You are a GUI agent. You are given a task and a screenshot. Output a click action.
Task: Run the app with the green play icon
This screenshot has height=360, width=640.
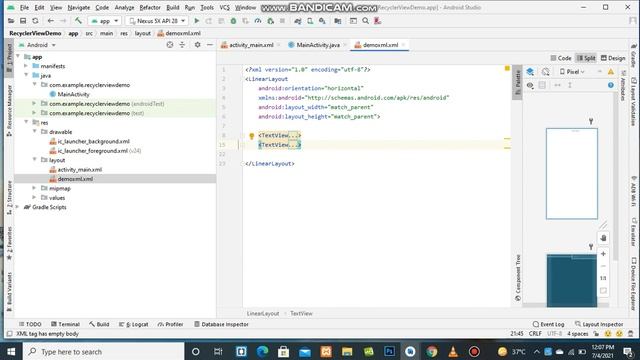[197, 21]
